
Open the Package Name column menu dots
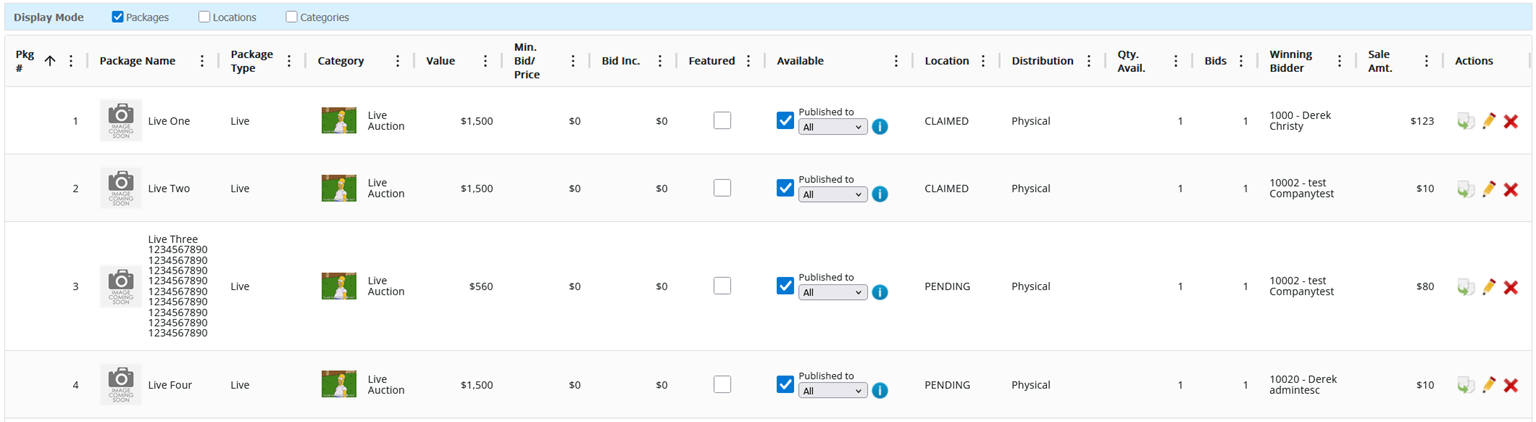(202, 61)
